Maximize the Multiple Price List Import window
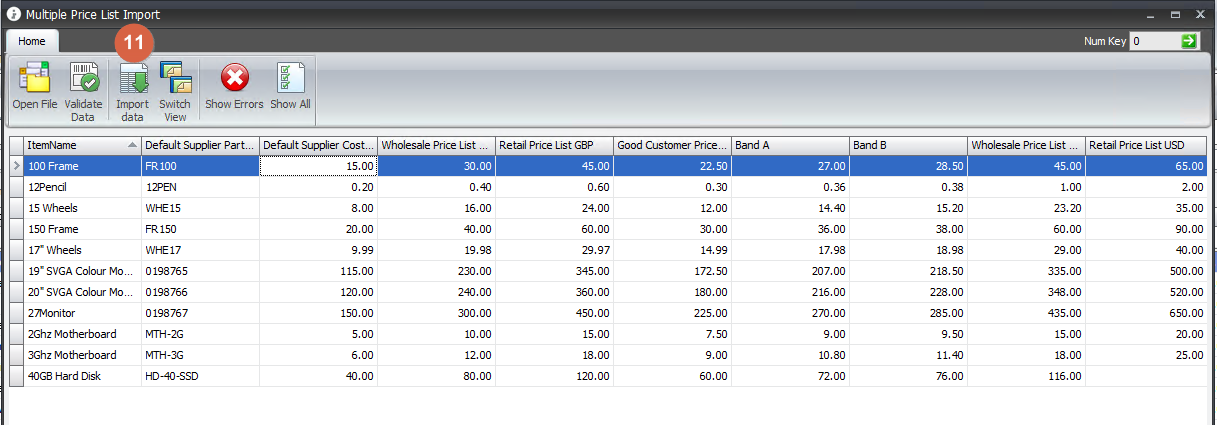 point(1176,14)
